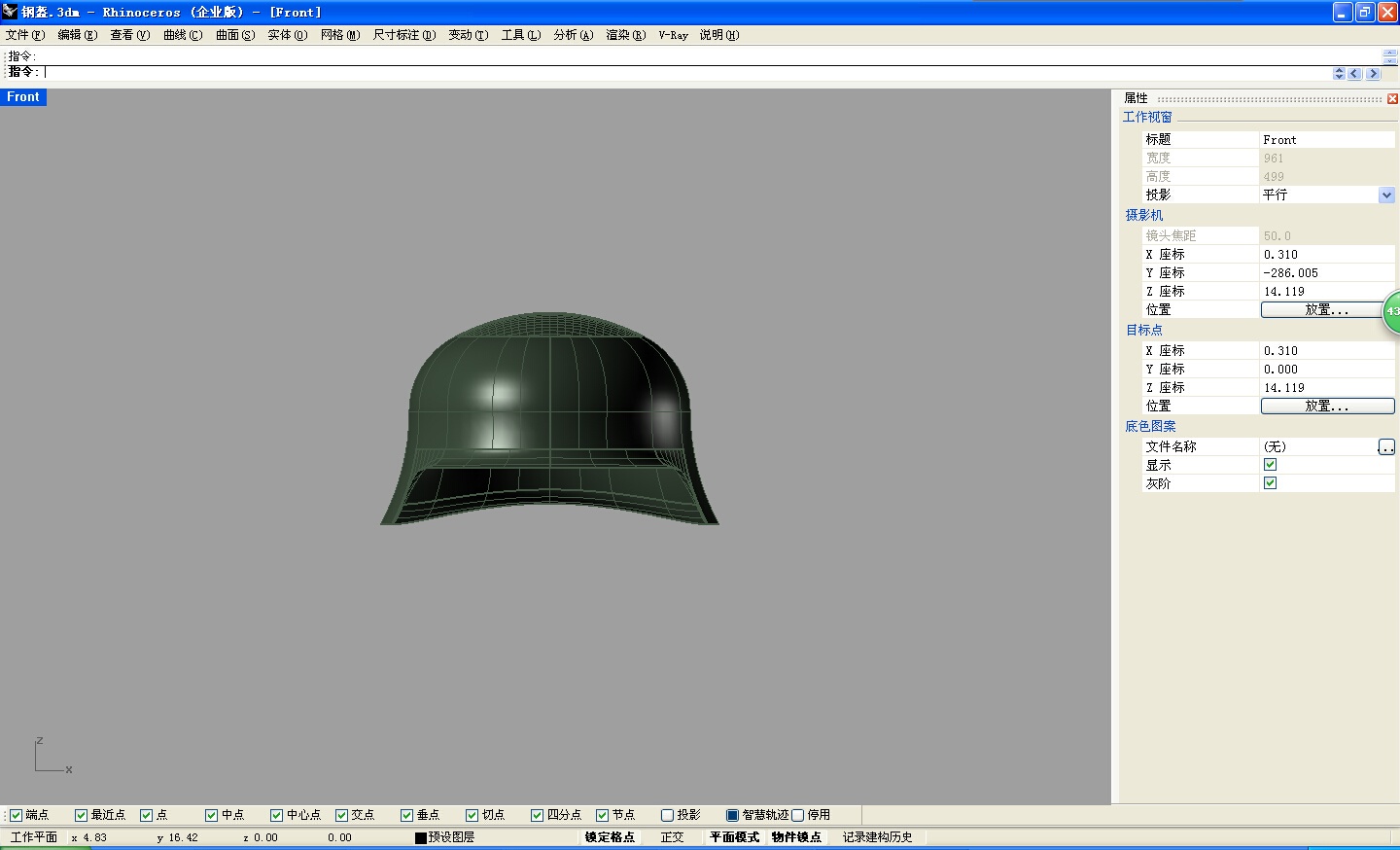Open the 变动(T) menu

[x=469, y=35]
